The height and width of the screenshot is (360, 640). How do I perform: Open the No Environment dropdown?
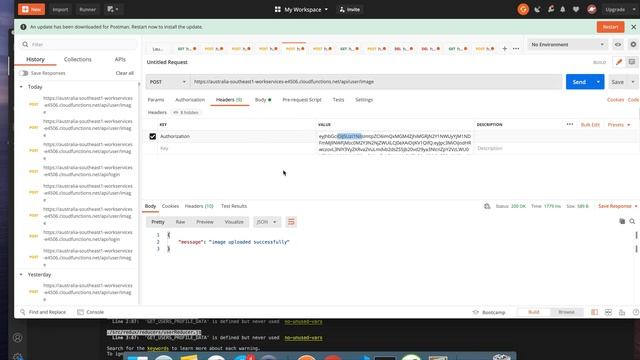coord(567,44)
